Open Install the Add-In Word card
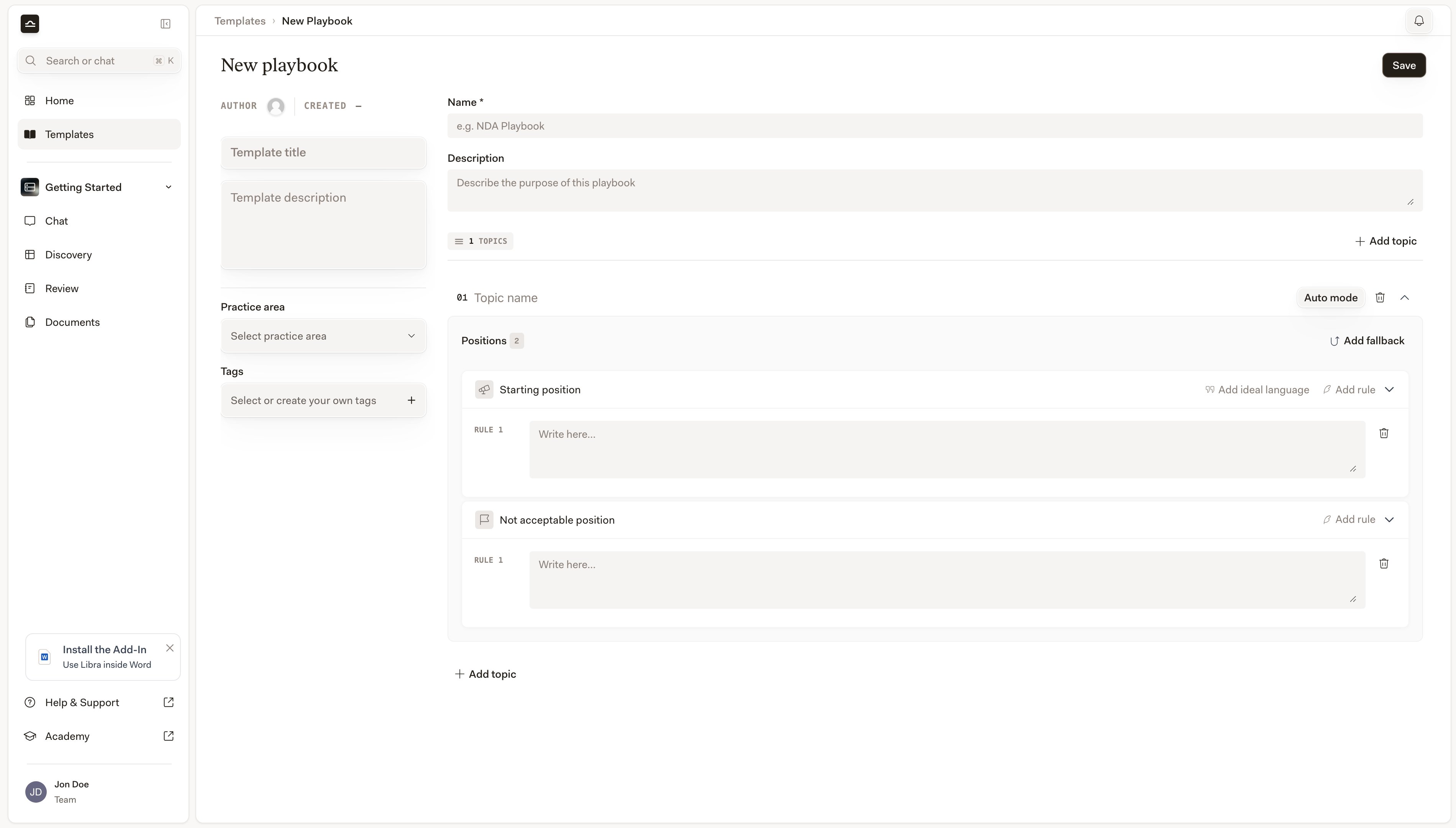This screenshot has height=828, width=1456. click(x=103, y=657)
